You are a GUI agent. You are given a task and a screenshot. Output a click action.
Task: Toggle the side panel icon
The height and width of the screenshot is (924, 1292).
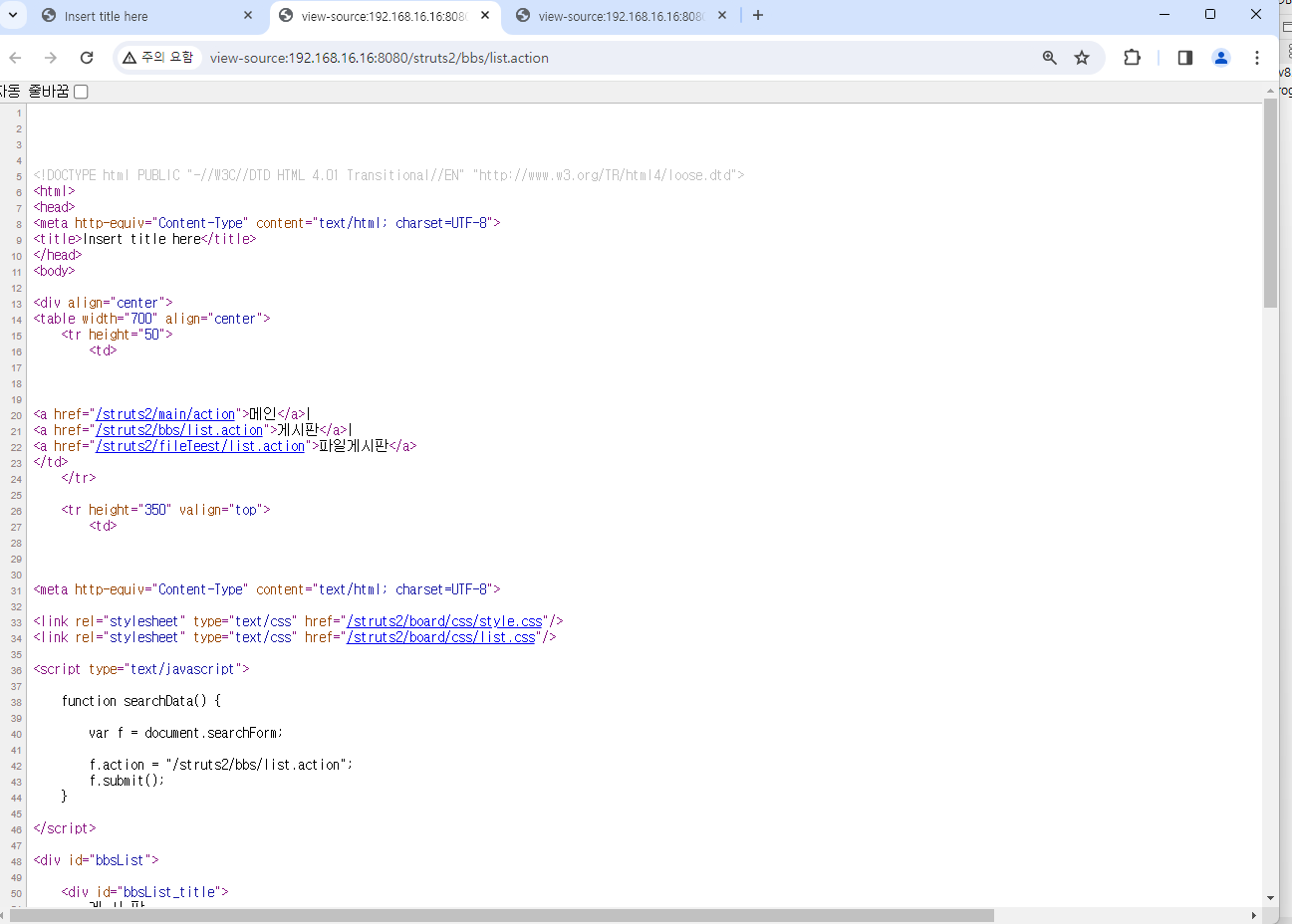click(1184, 58)
